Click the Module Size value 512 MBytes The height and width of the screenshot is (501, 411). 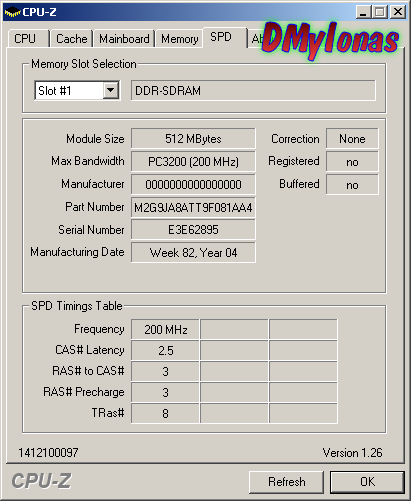tap(193, 139)
